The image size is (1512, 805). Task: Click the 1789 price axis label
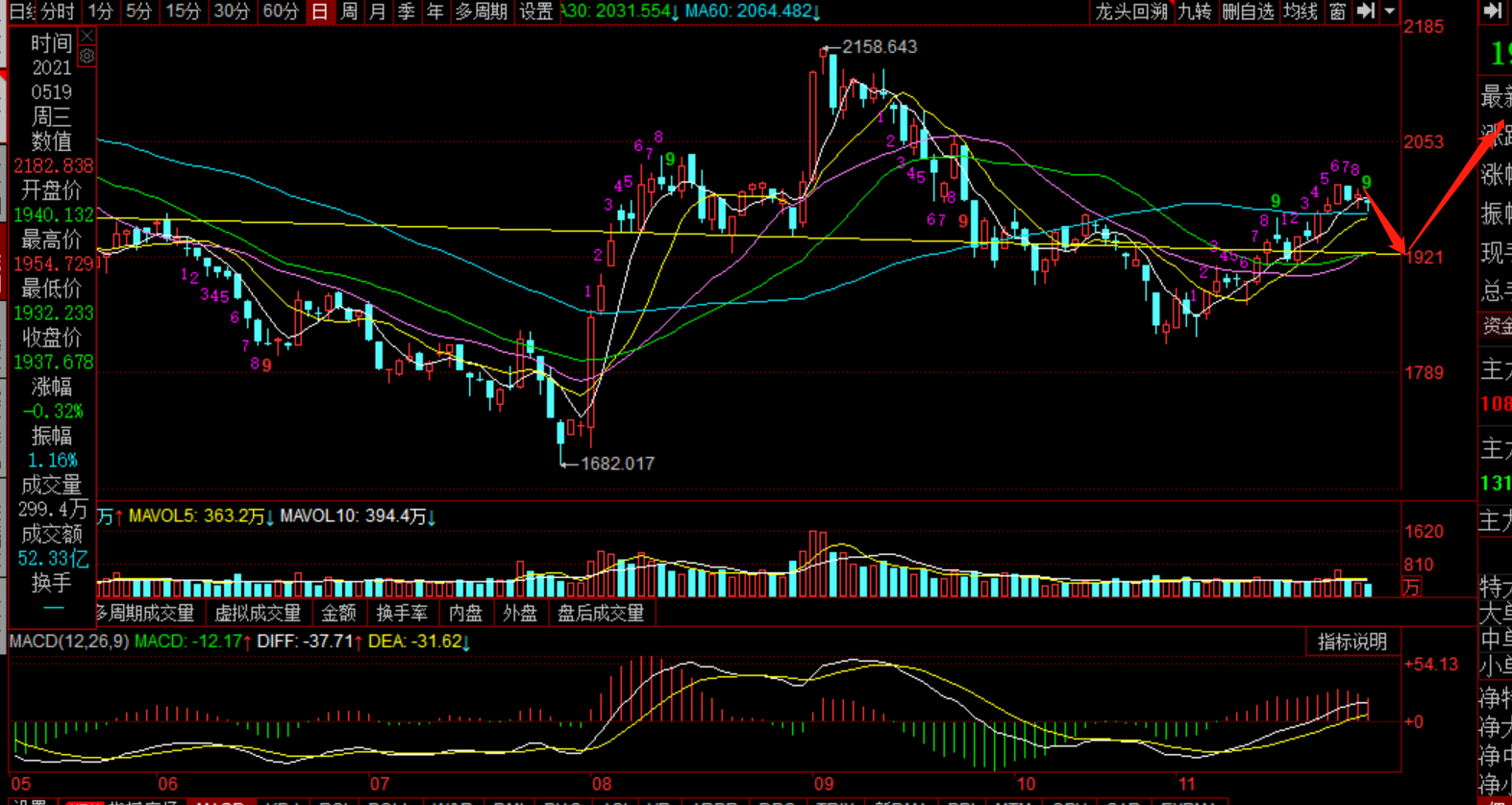tap(1424, 372)
